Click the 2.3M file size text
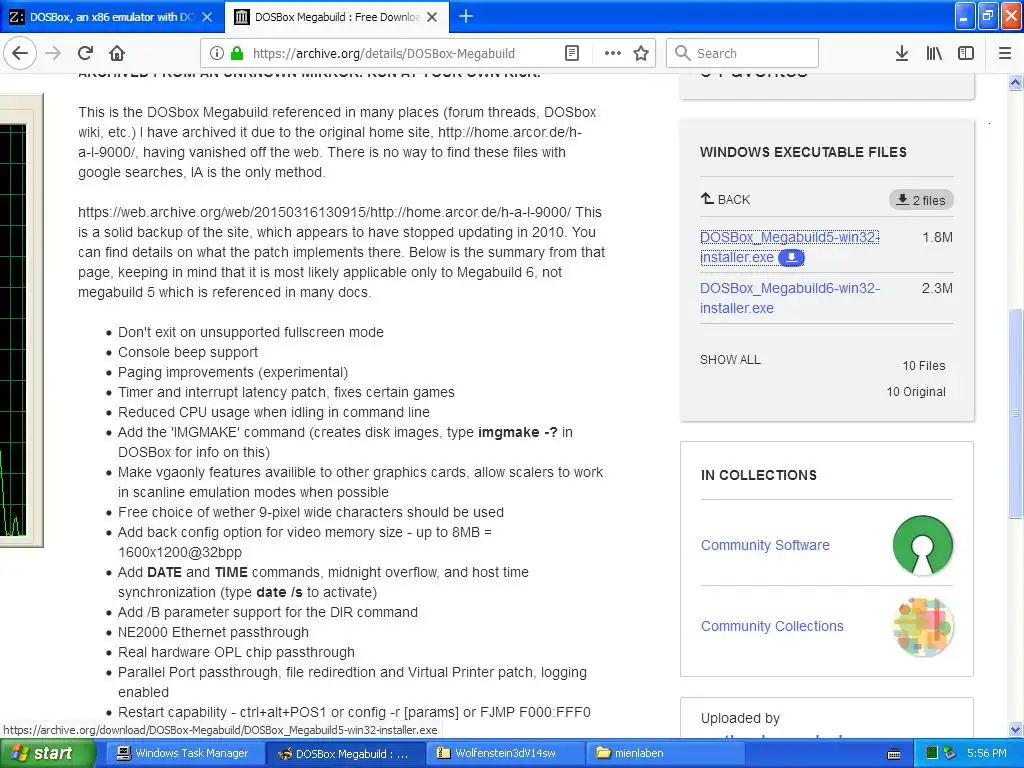 point(937,288)
